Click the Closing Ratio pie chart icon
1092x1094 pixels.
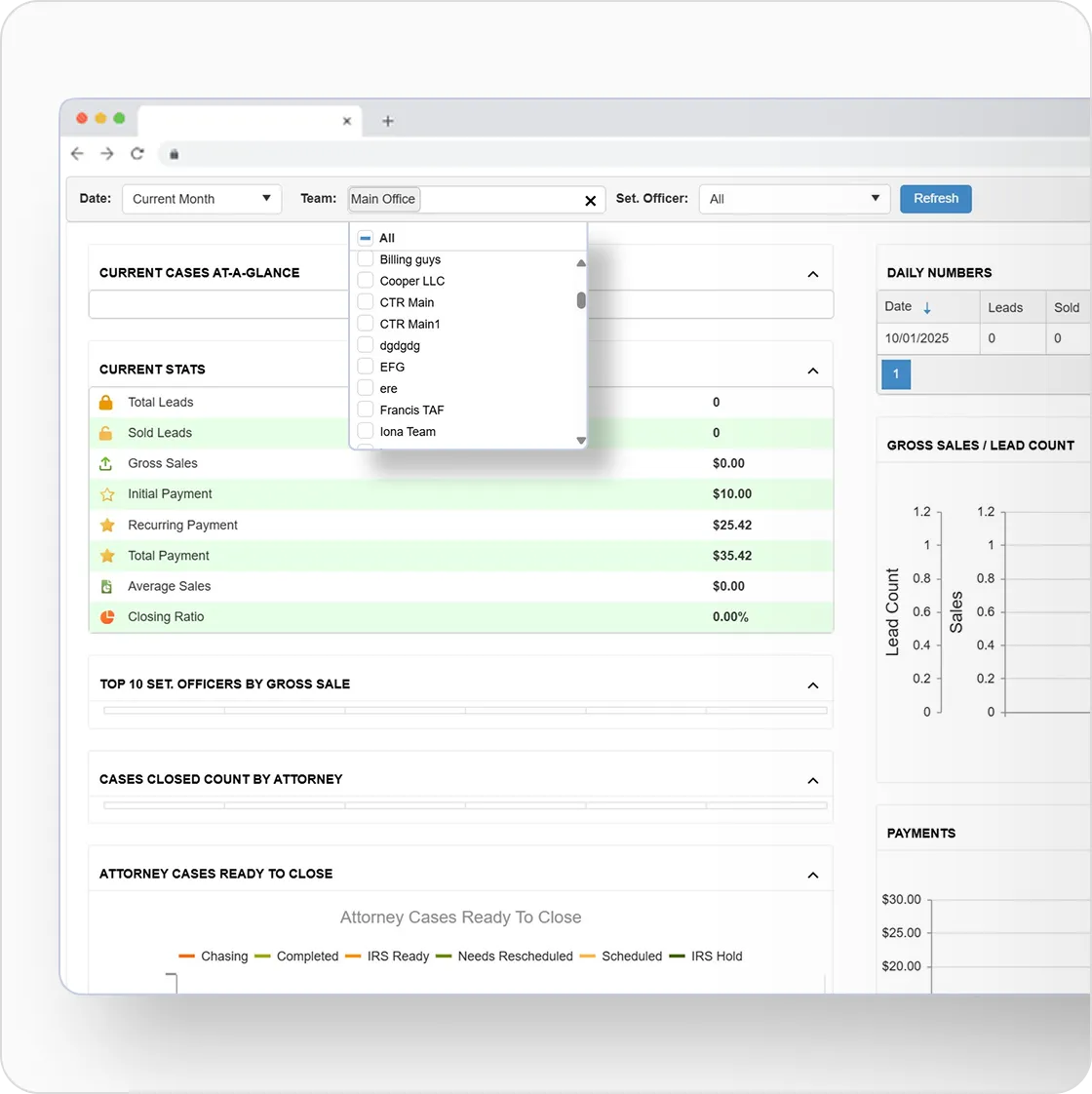106,616
